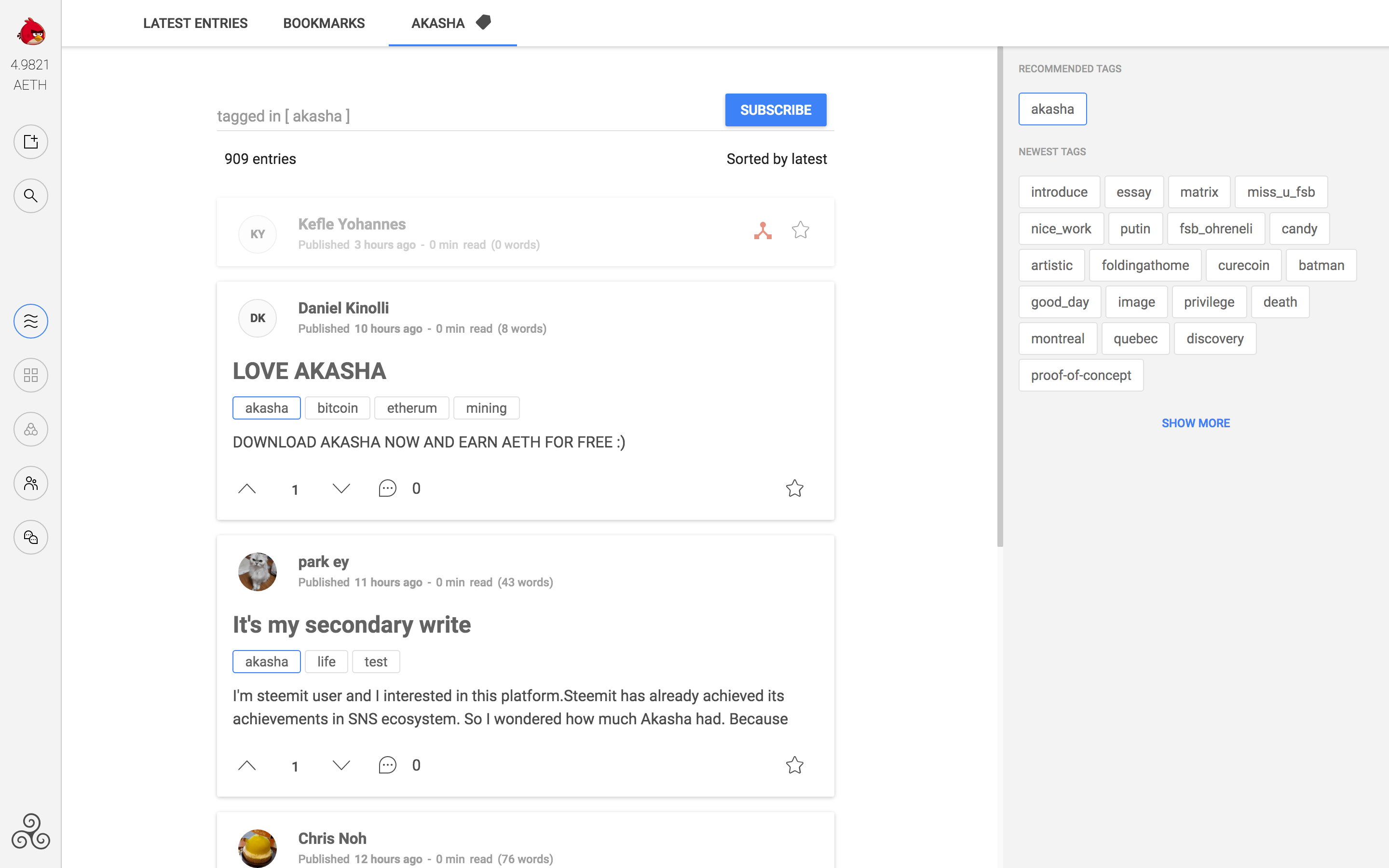Viewport: 1389px width, 868px height.
Task: Select newest tag batman
Action: 1321,265
